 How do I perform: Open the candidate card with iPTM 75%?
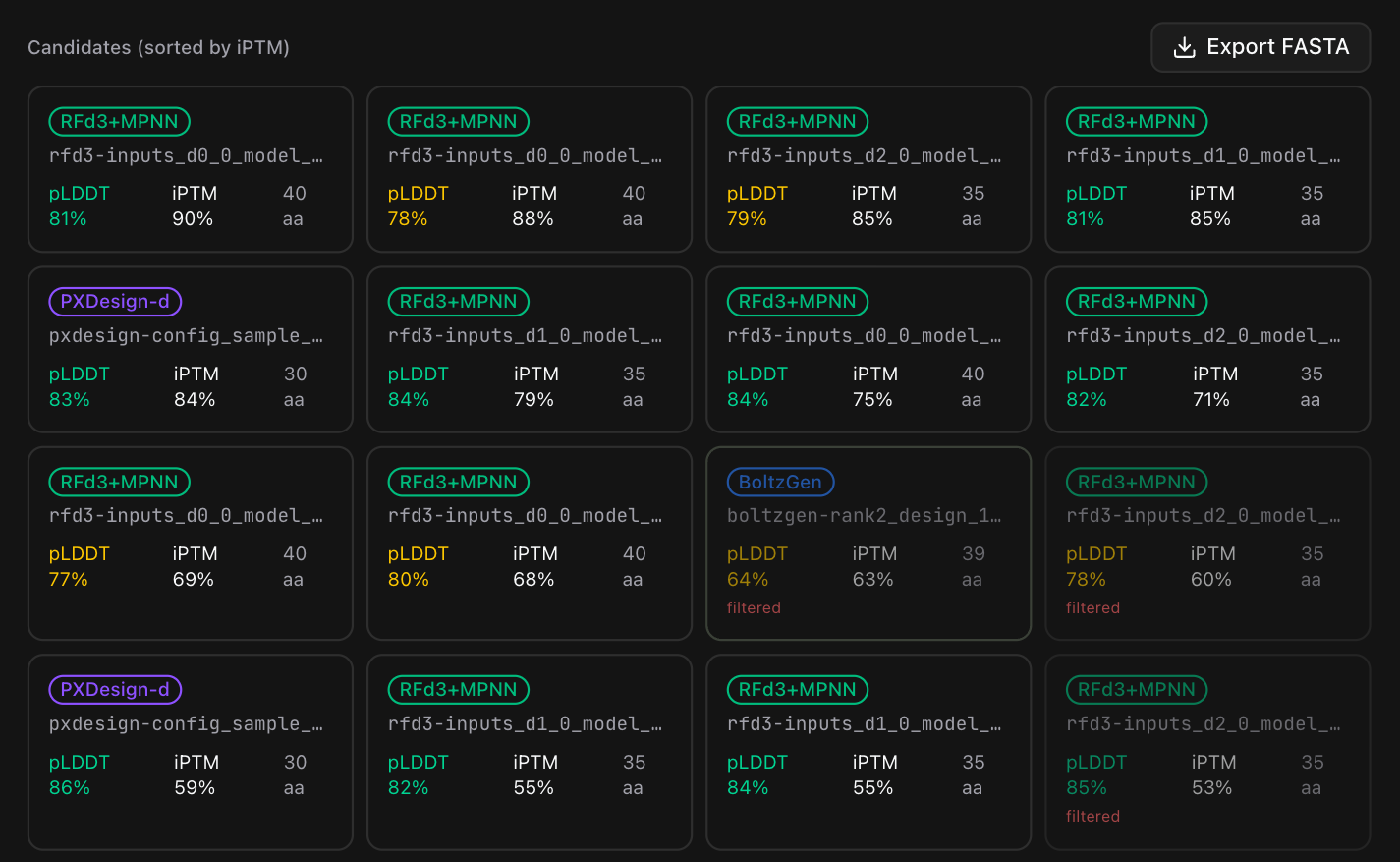[x=868, y=349]
